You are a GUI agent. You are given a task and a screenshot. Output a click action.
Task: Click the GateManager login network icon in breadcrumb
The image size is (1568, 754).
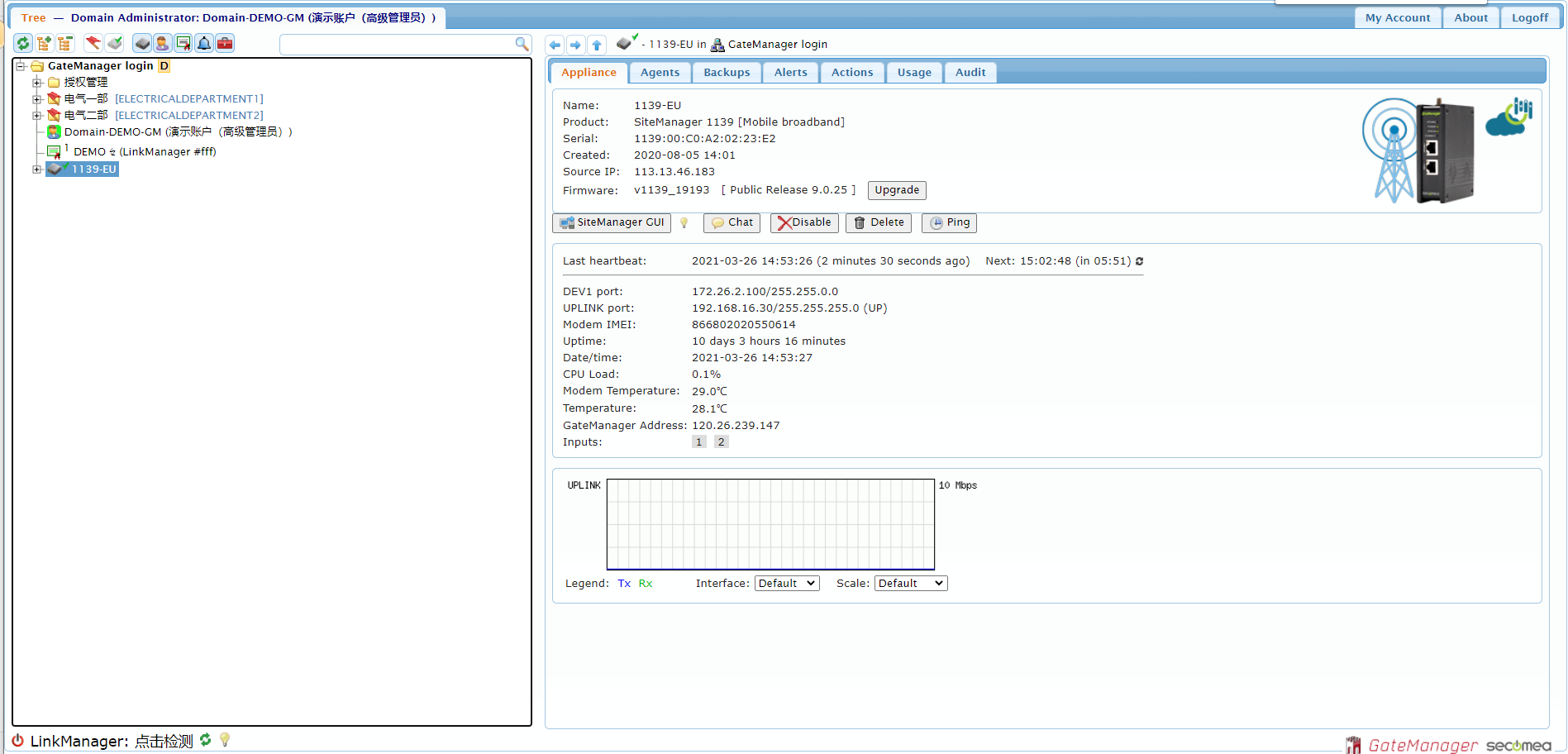coord(717,45)
